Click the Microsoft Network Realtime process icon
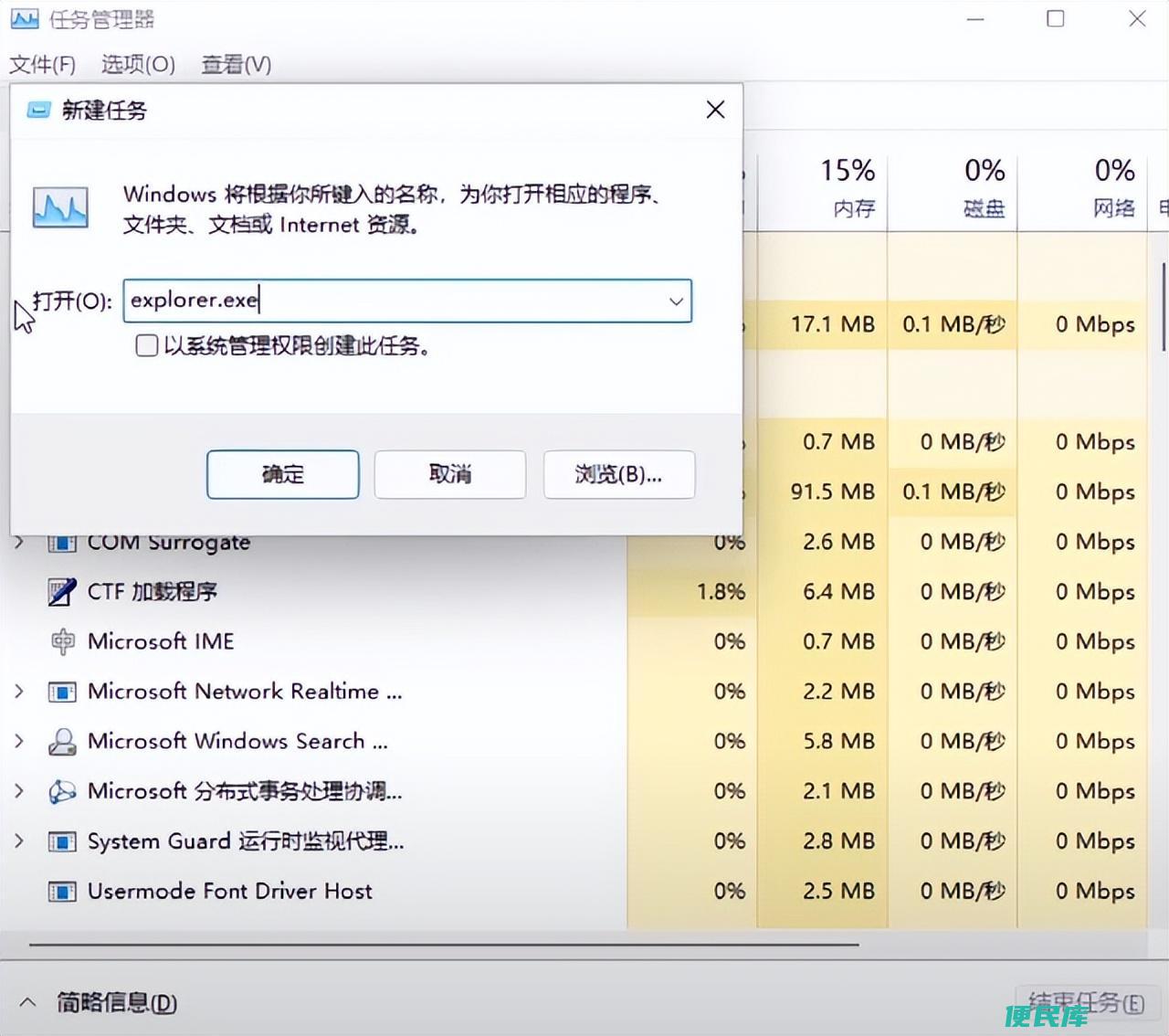Image resolution: width=1169 pixels, height=1036 pixels. click(x=61, y=692)
